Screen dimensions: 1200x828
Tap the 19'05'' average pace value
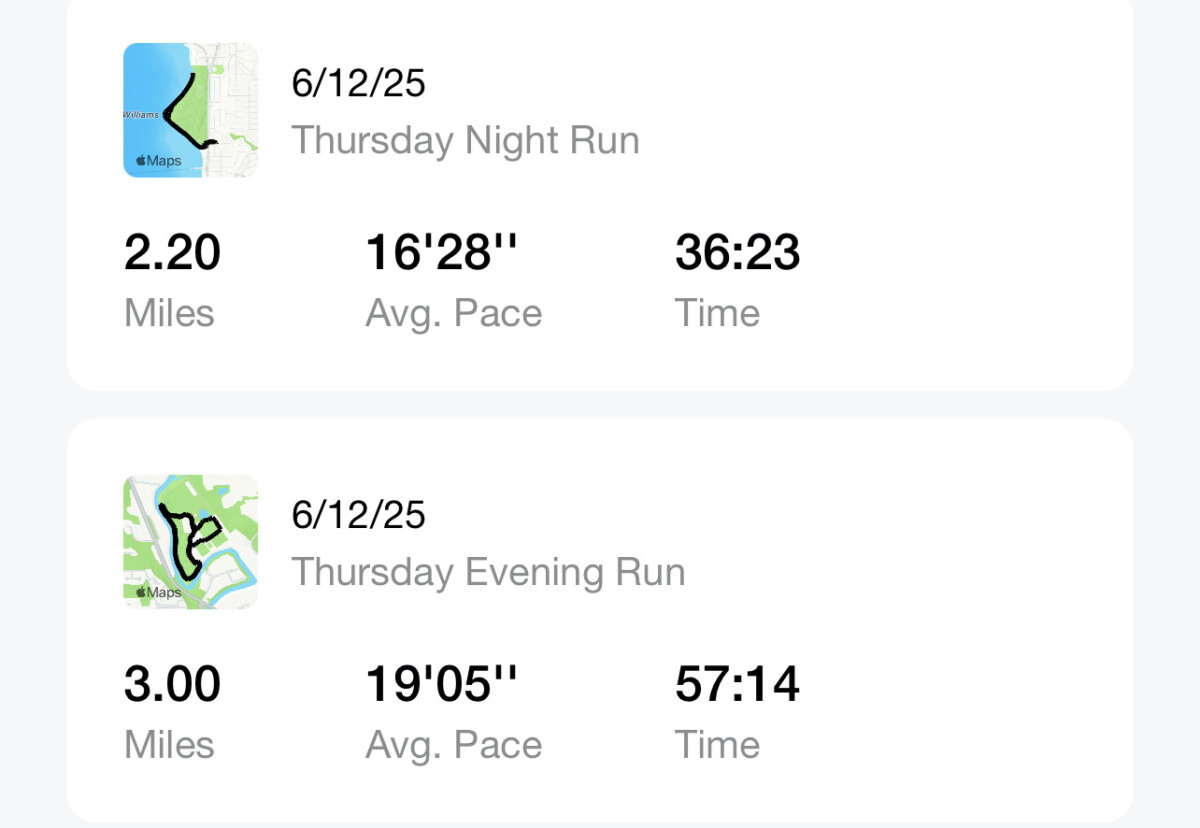point(442,684)
